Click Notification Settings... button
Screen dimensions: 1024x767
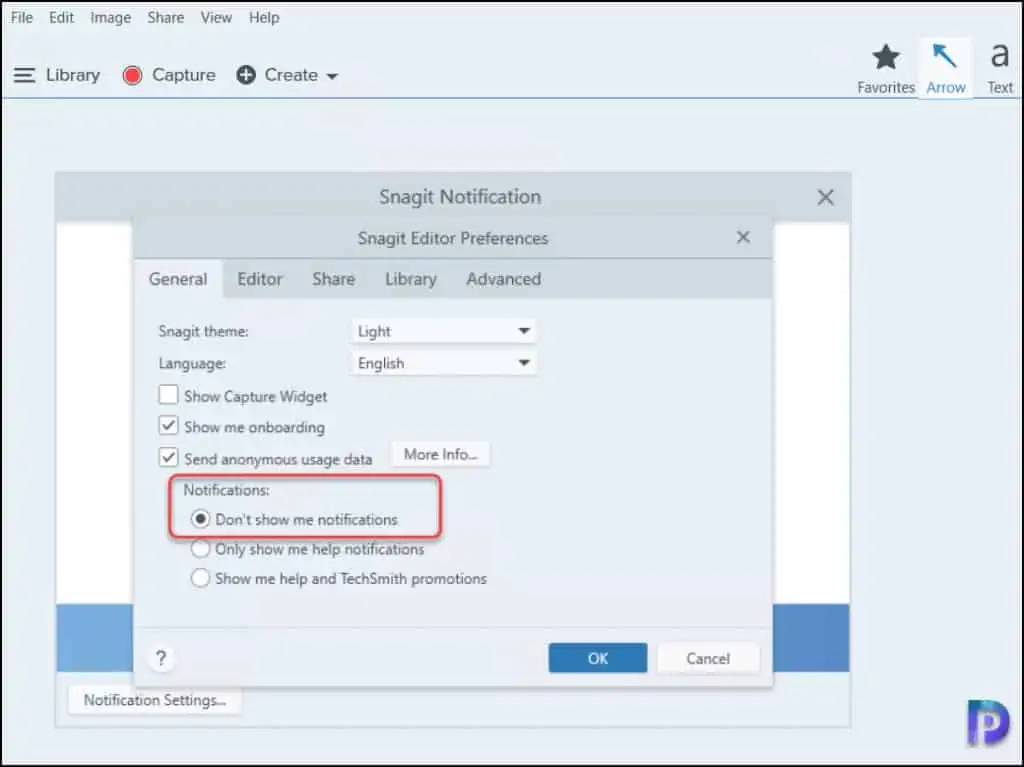coord(155,700)
